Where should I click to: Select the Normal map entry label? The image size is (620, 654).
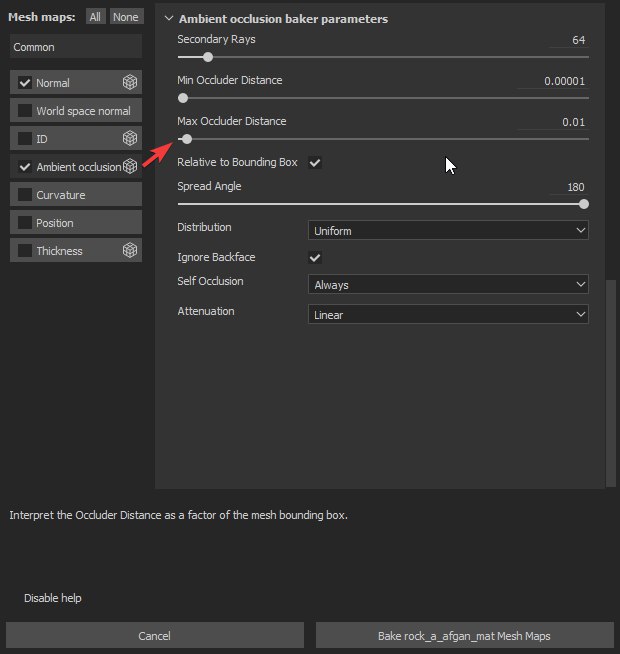[53, 83]
